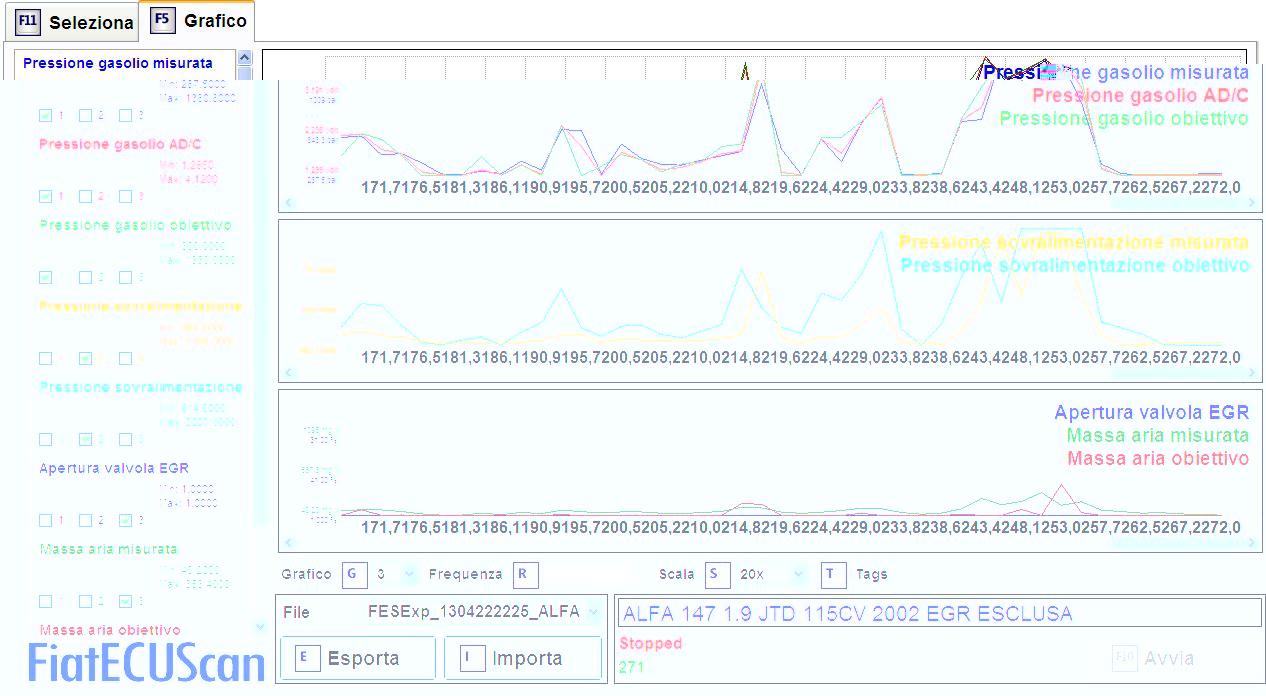Toggle graph 3 checkbox for Pressione gasolio misurata
The image size is (1266, 696).
point(125,115)
